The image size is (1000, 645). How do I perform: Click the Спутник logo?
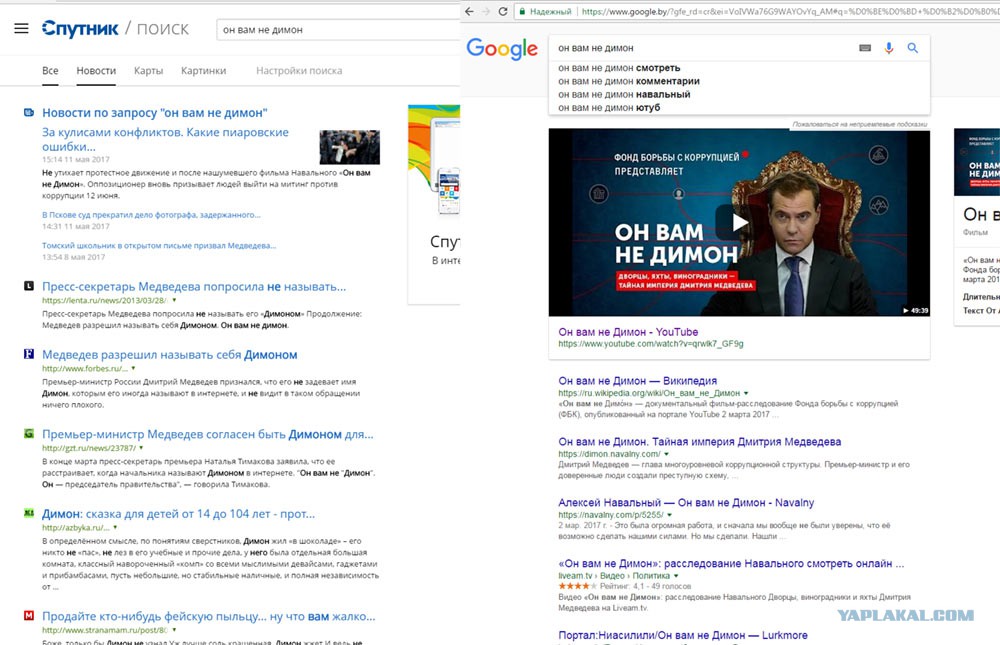[x=80, y=29]
